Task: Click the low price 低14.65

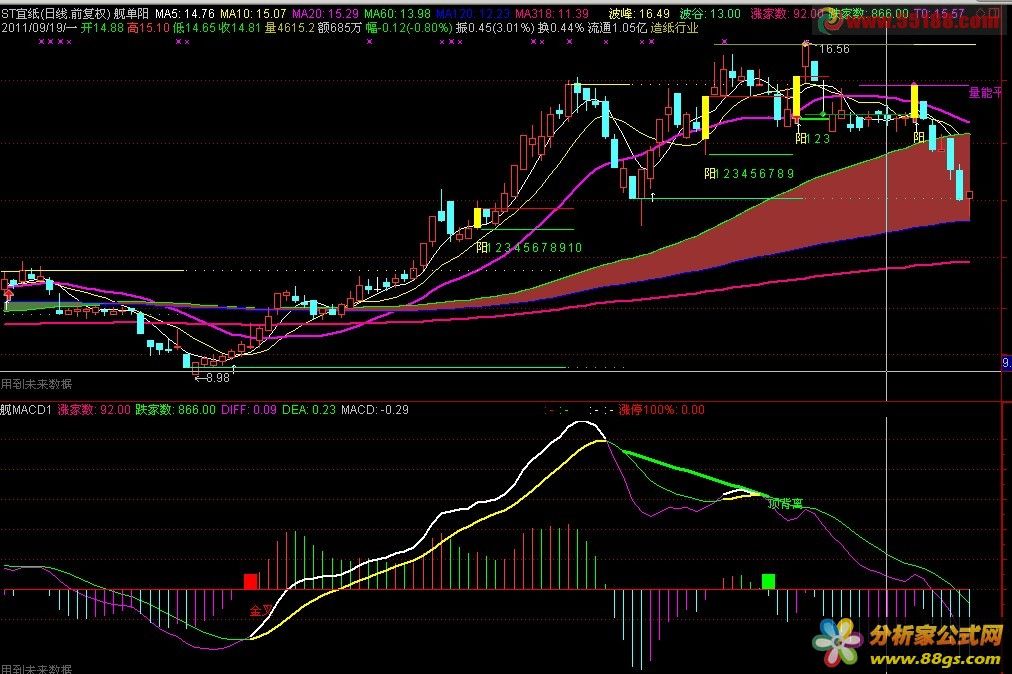Action: [194, 28]
